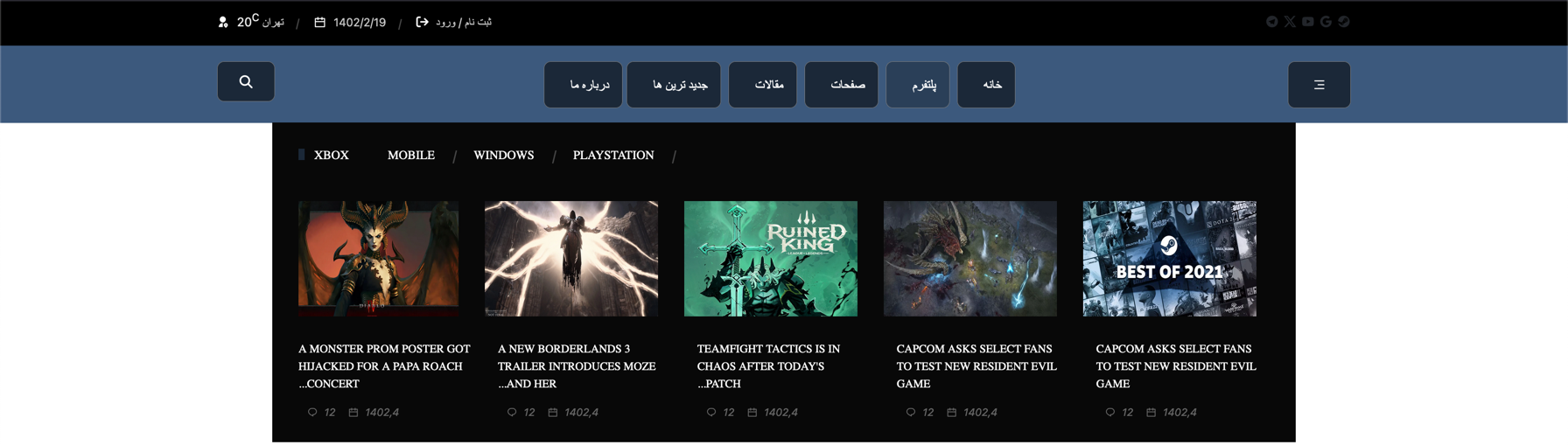Click the login arrow icon in top bar
The height and width of the screenshot is (445, 1568).
tap(422, 22)
